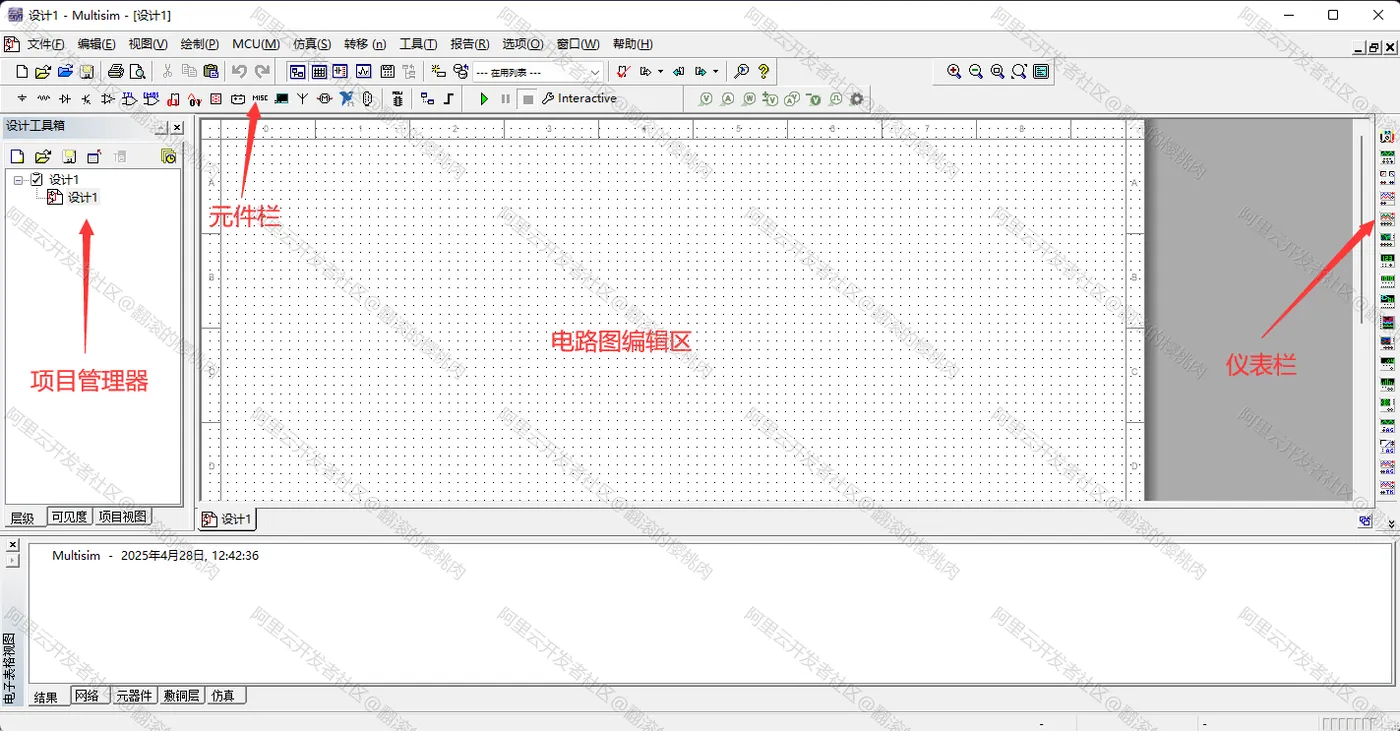Pause the simulation
This screenshot has height=731, width=1400.
tap(506, 98)
